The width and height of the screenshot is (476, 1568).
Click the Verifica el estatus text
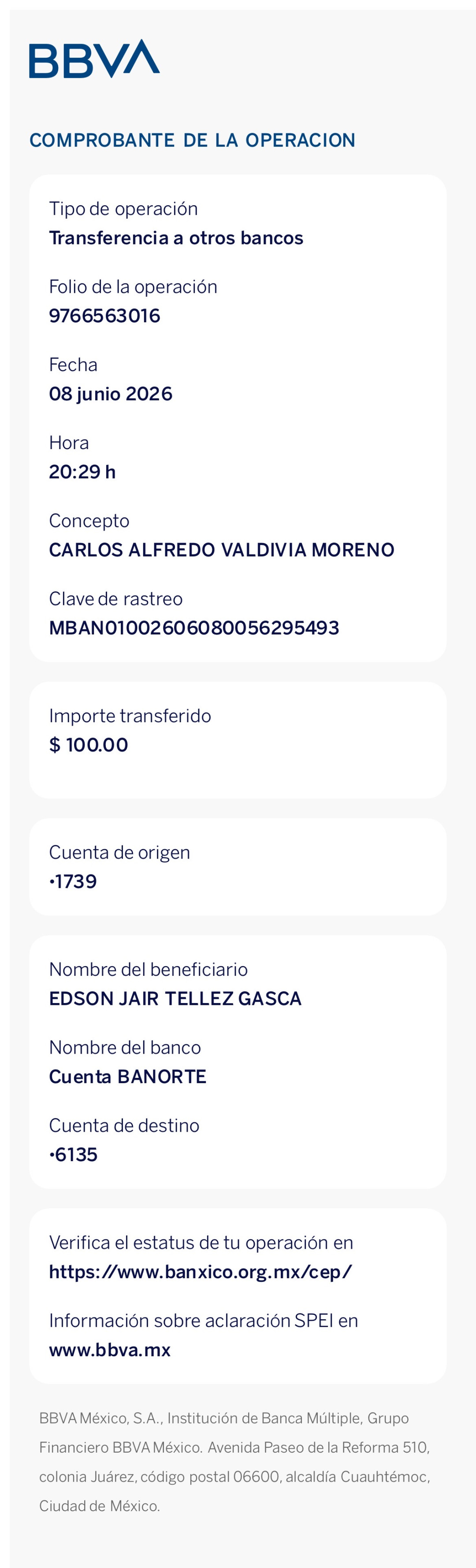(x=201, y=1242)
